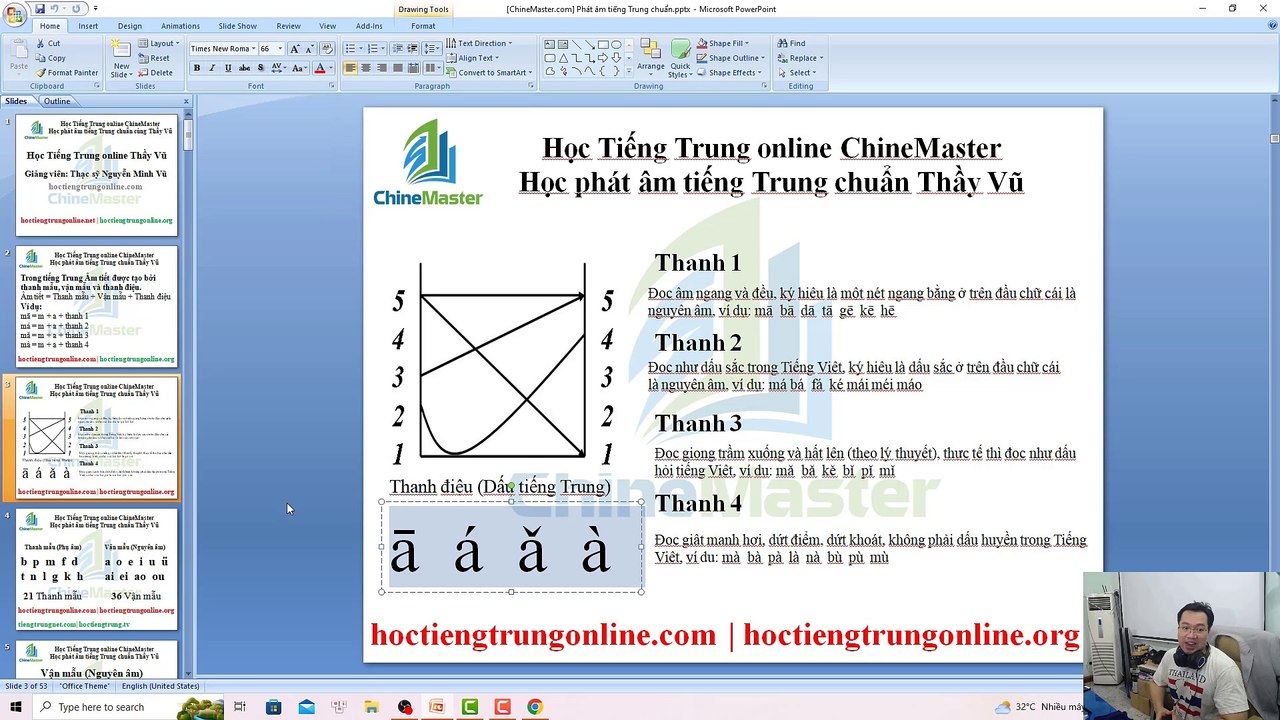The image size is (1280, 720).
Task: Click the Windows Start button
Action: (x=15, y=707)
